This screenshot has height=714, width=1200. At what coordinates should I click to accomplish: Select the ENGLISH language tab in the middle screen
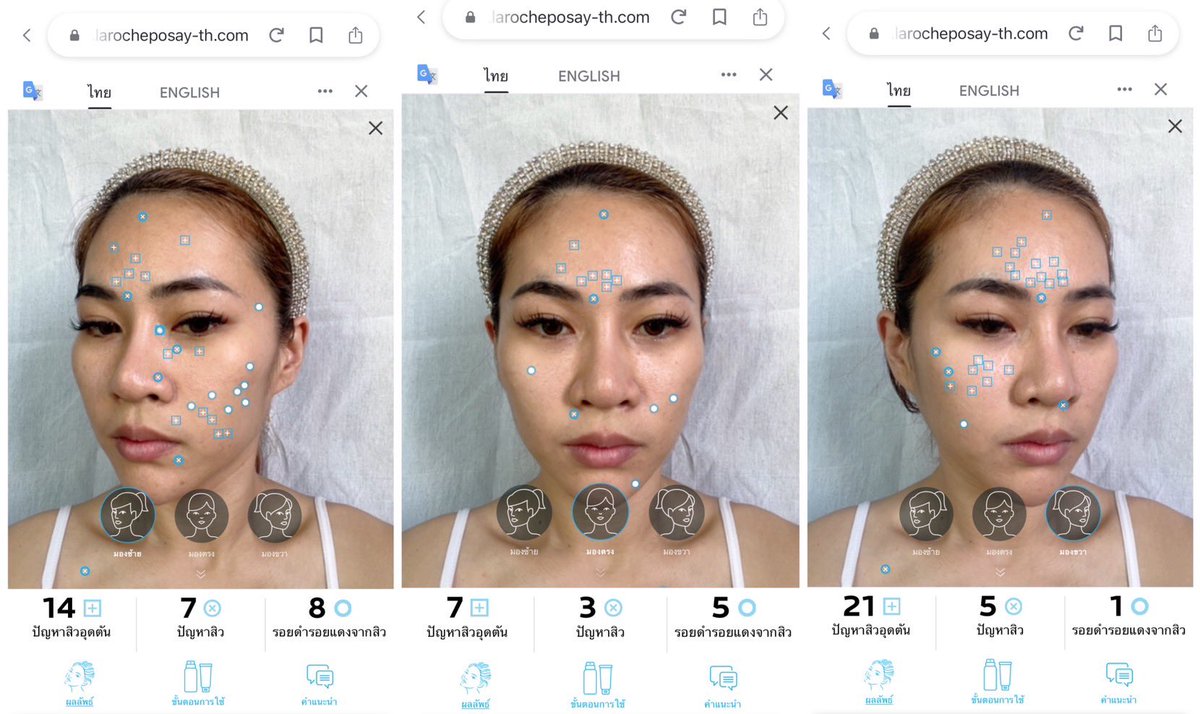click(x=589, y=76)
